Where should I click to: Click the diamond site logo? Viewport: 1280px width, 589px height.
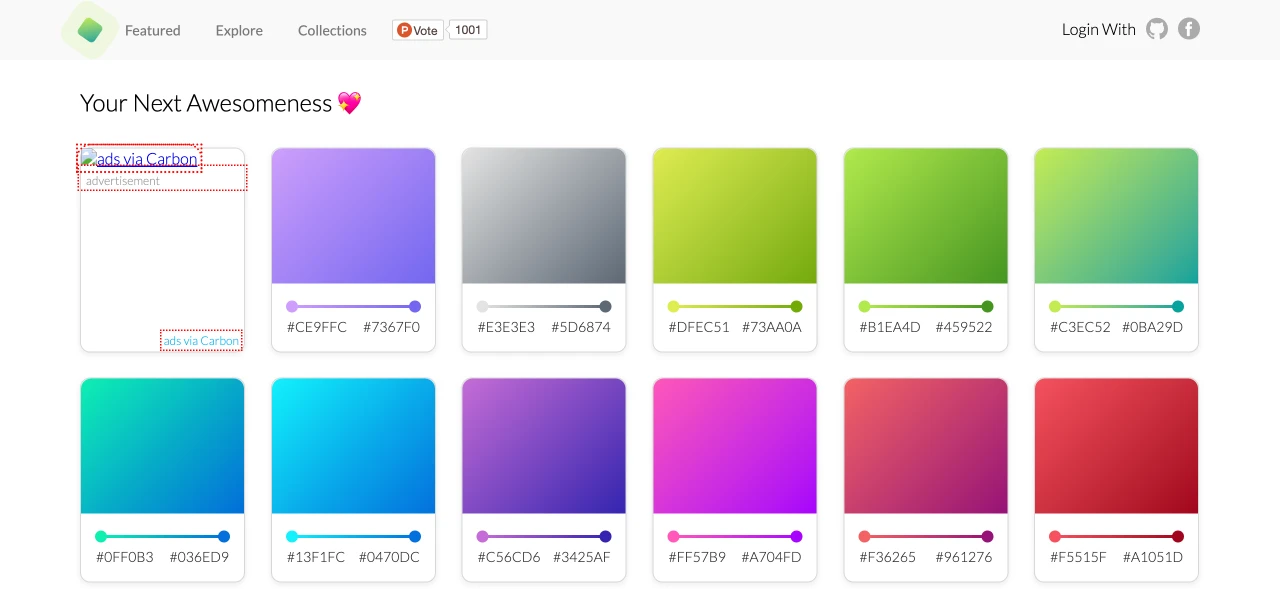[x=89, y=29]
